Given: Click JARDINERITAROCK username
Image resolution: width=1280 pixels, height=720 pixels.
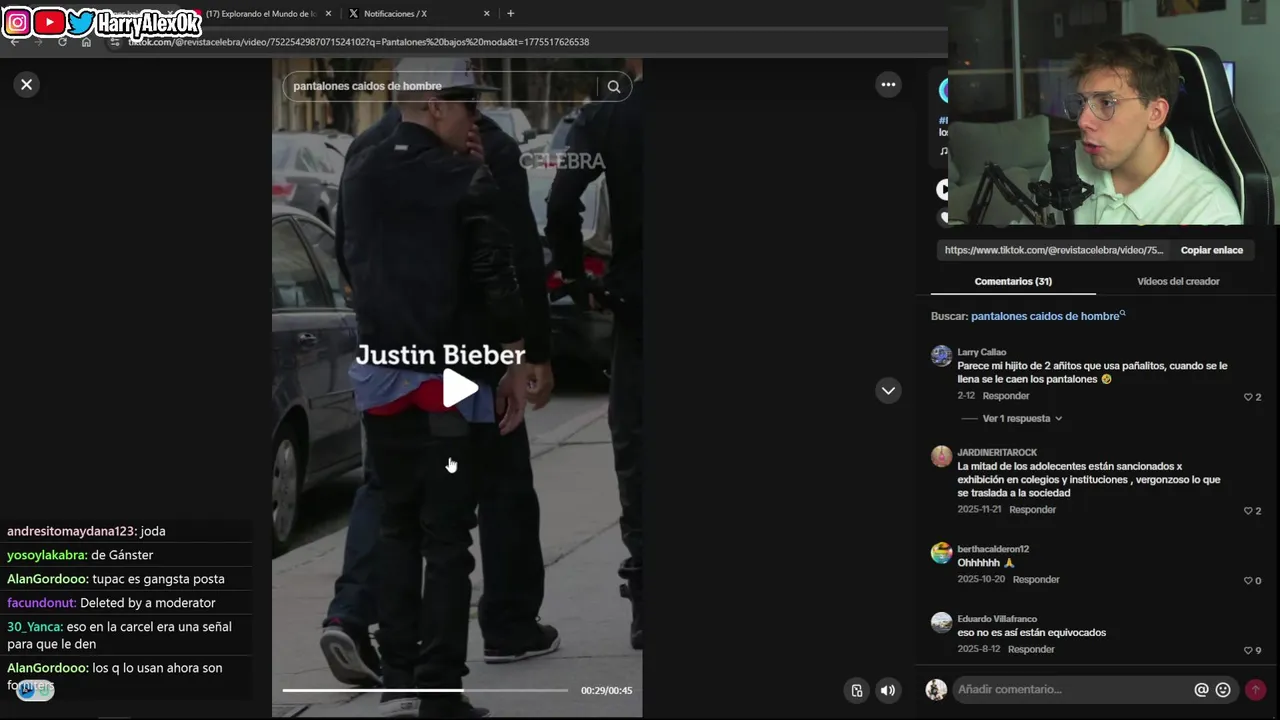Looking at the screenshot, I should (x=997, y=452).
